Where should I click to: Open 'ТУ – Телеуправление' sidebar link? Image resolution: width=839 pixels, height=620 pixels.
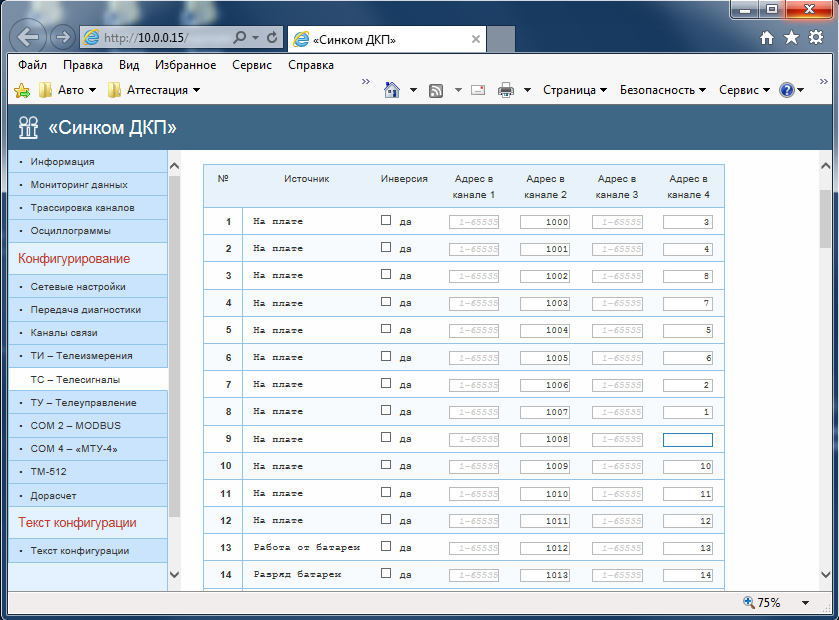click(83, 402)
